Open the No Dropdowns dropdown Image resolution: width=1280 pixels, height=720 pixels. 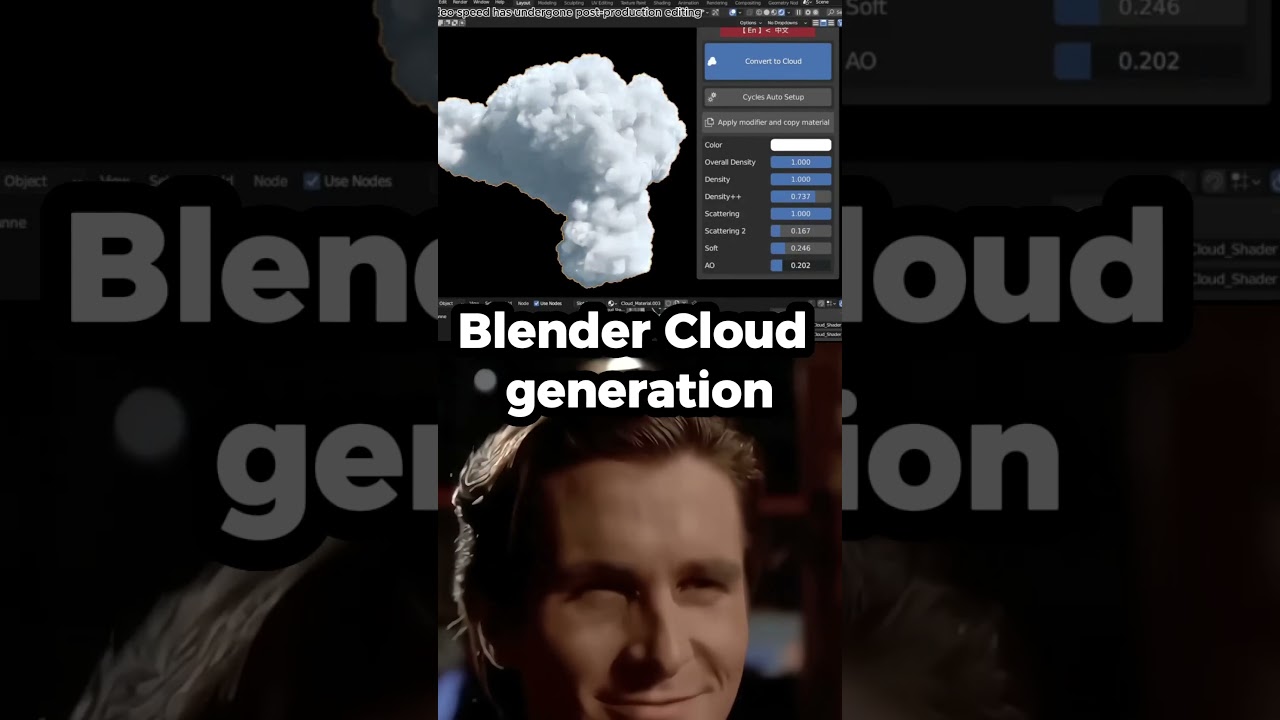click(x=787, y=22)
